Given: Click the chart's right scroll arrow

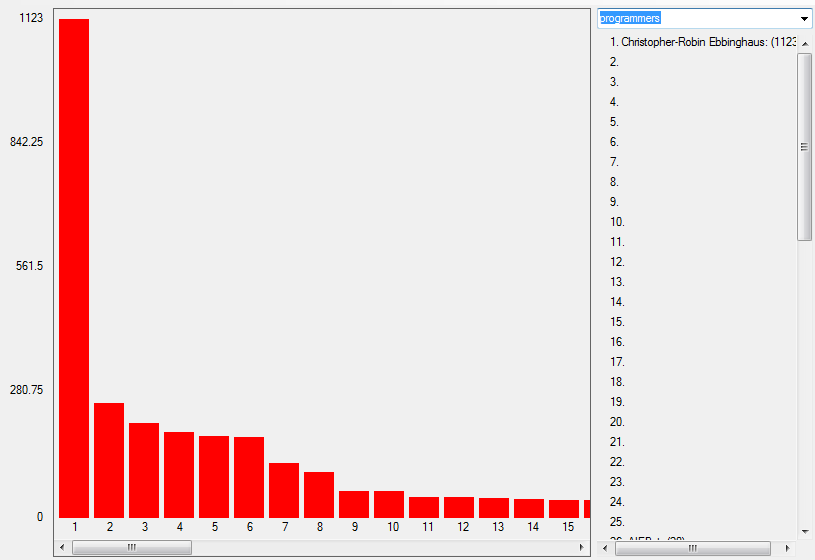Looking at the screenshot, I should (x=582, y=547).
